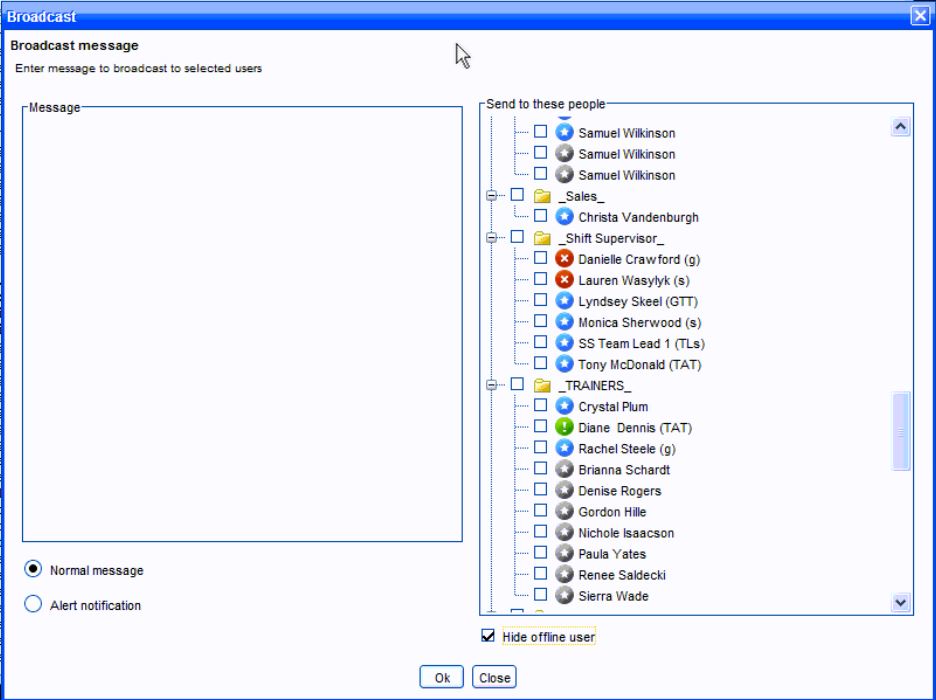Click Rachel Steele's blue status icon

pyautogui.click(x=564, y=448)
